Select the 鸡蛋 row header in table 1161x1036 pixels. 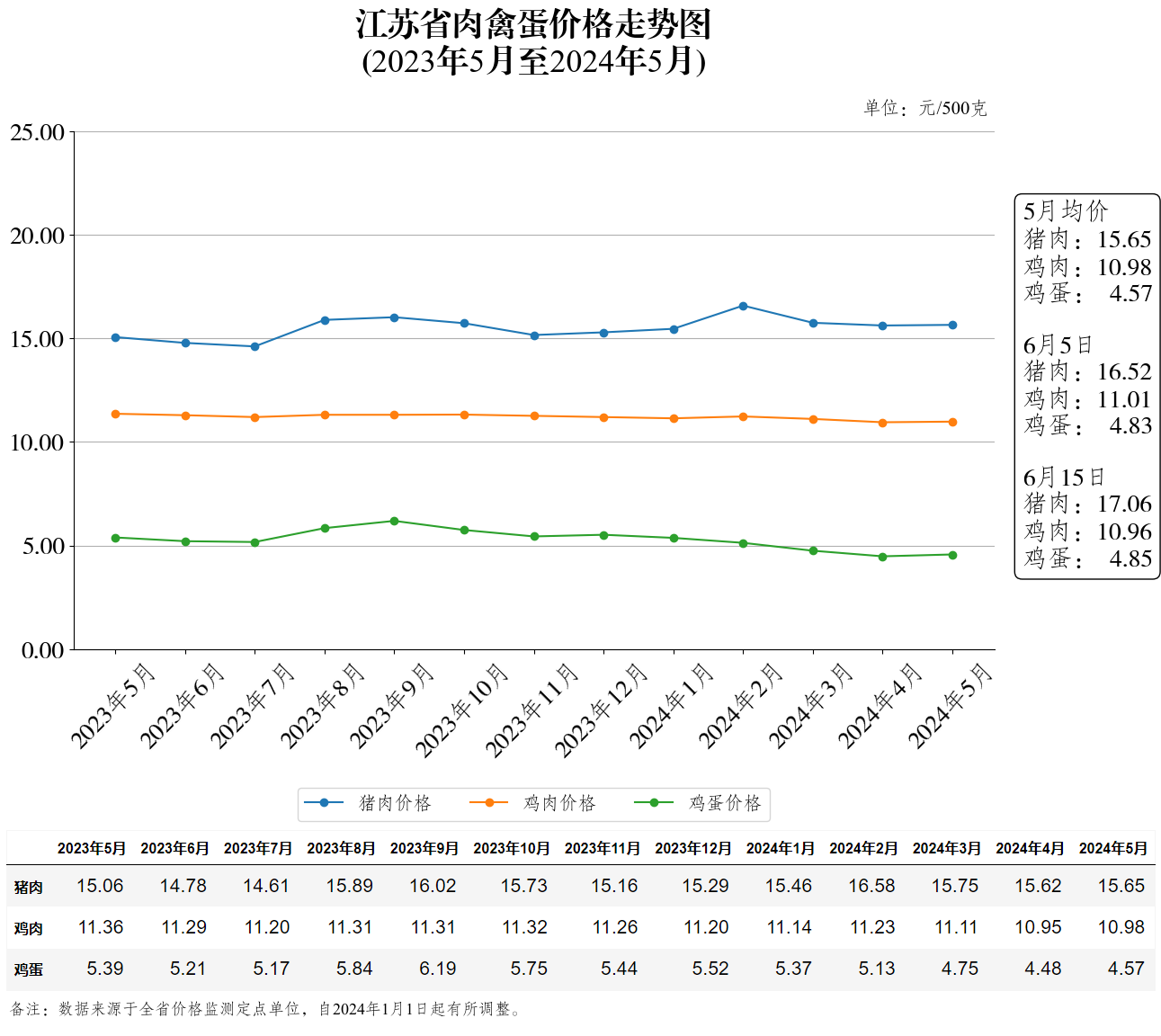click(28, 969)
